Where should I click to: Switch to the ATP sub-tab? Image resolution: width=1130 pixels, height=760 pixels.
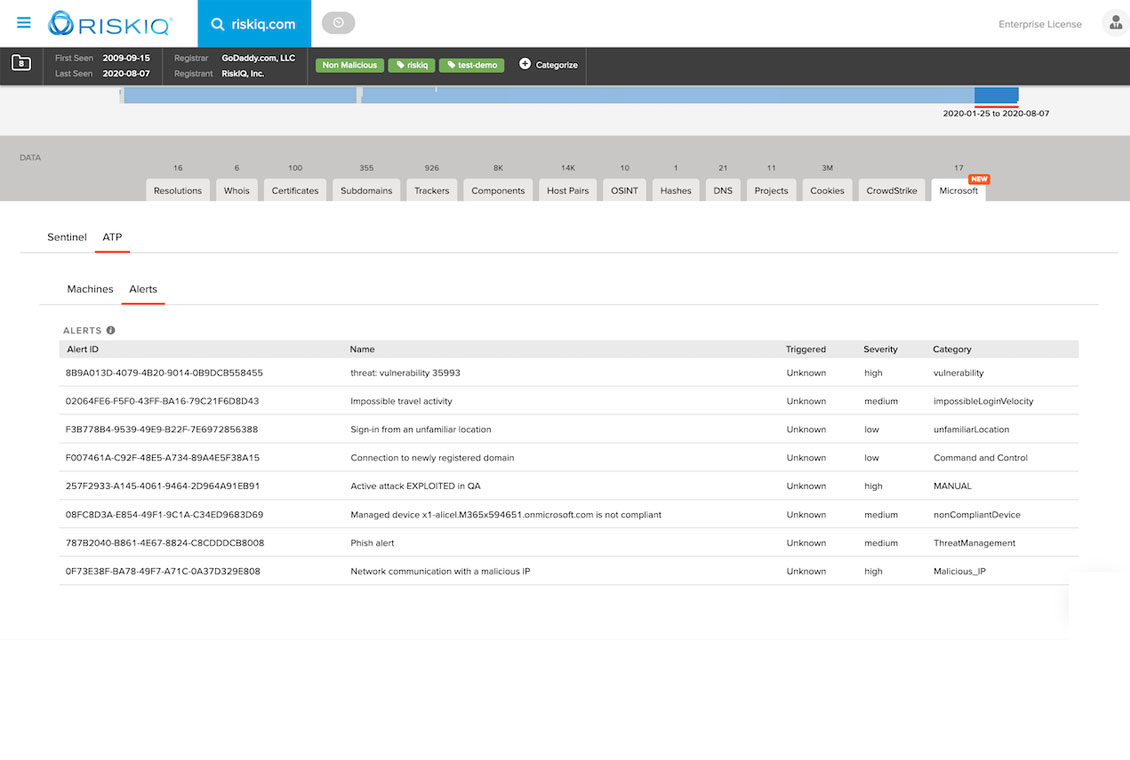112,237
